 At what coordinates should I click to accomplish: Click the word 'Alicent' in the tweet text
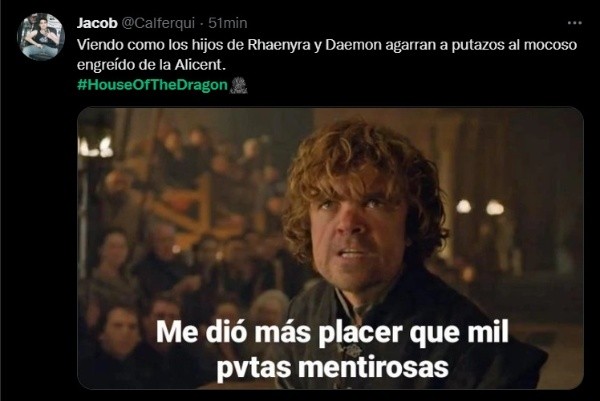(x=198, y=65)
